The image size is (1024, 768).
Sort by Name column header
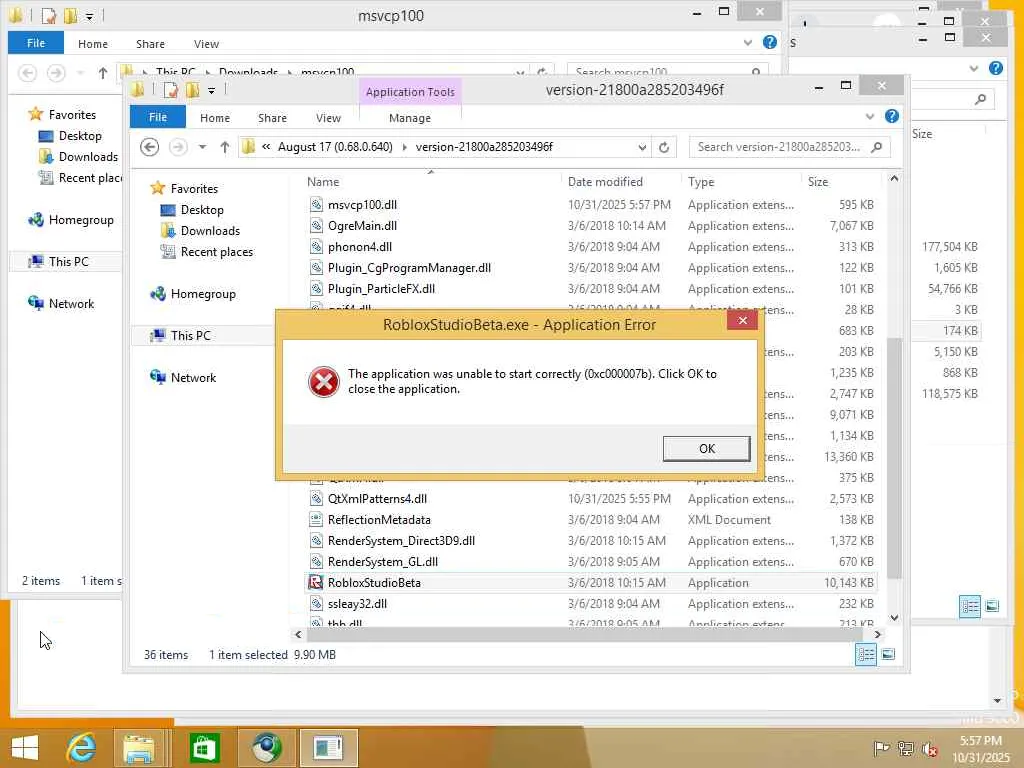pos(323,182)
